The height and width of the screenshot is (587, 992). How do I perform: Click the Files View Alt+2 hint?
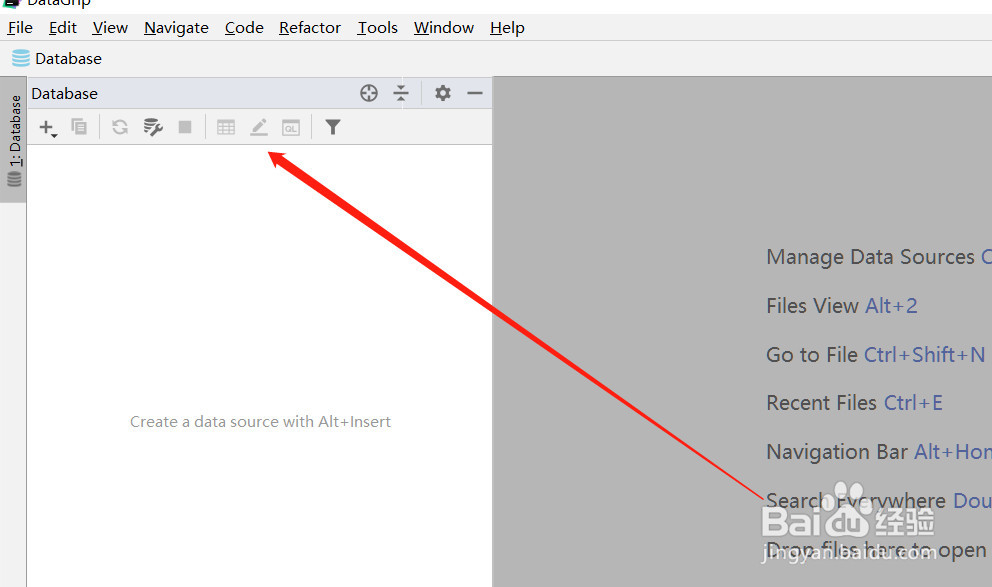841,306
